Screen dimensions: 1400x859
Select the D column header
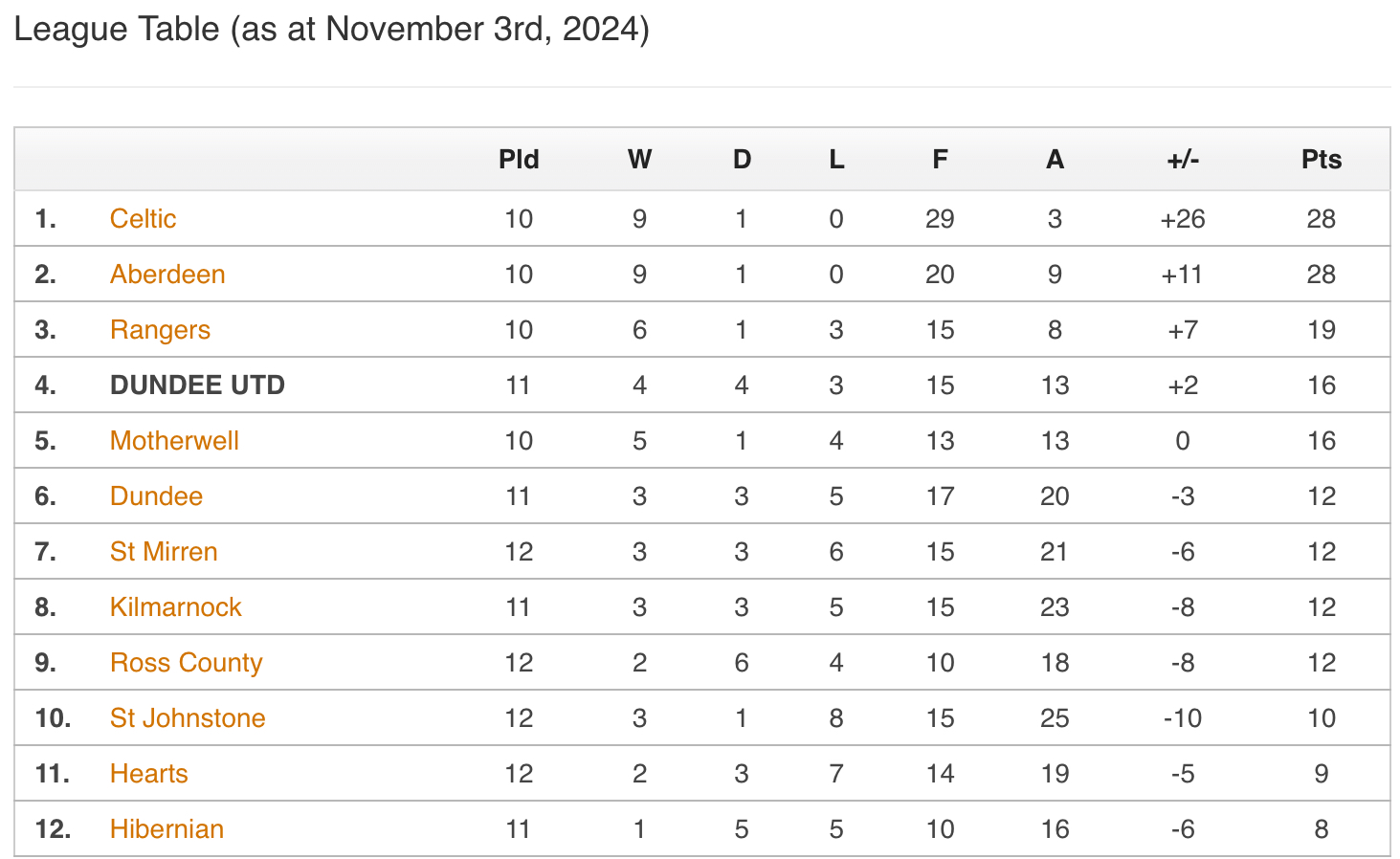742,160
